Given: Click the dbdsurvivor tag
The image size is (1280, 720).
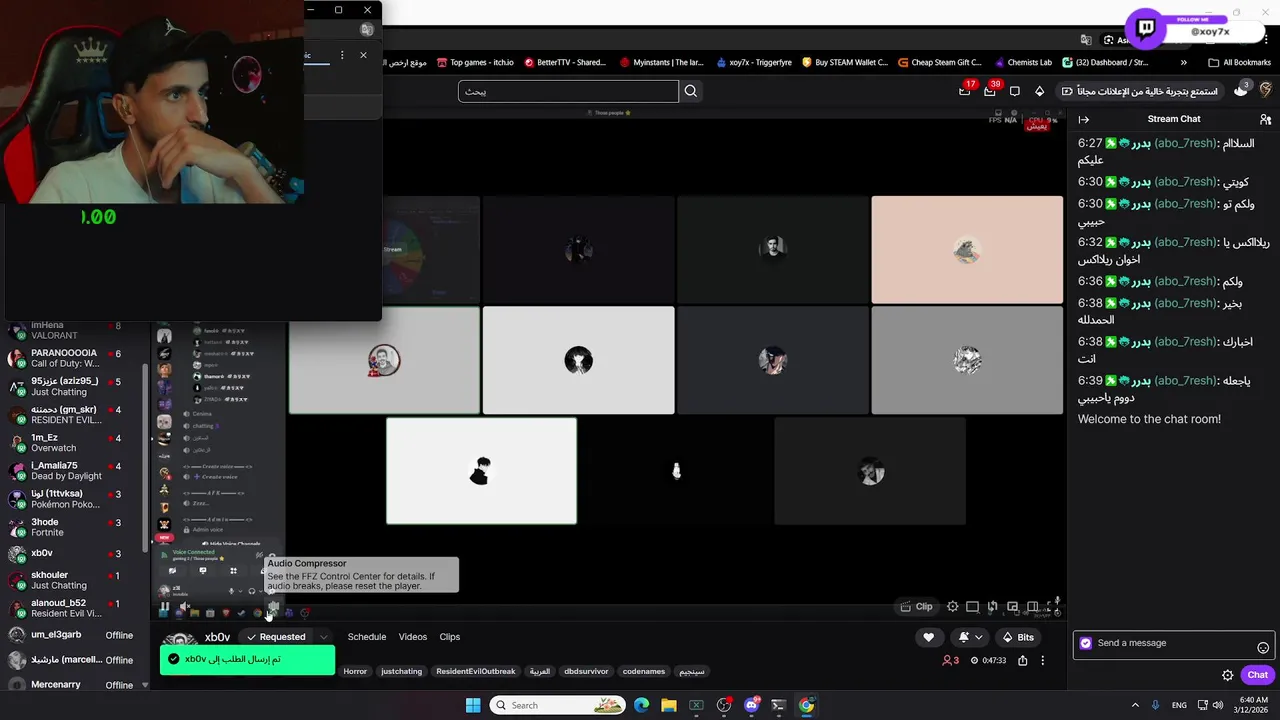Looking at the screenshot, I should 585,671.
